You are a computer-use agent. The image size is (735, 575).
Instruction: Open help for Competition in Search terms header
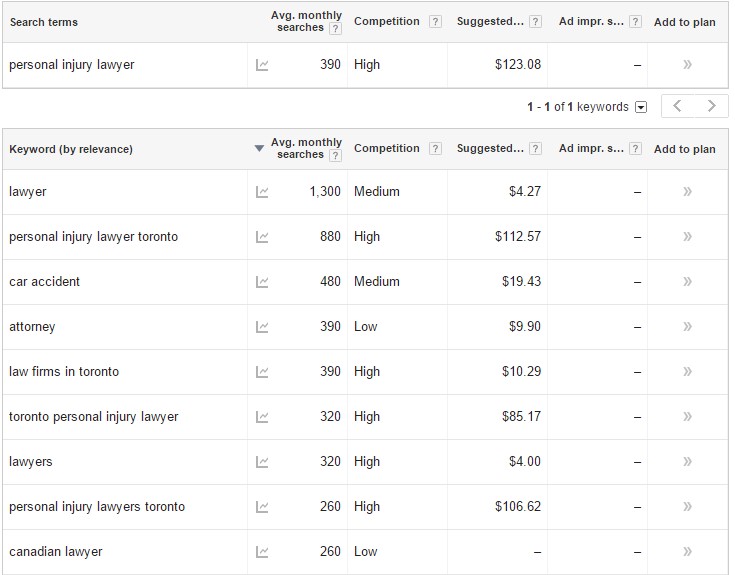point(435,22)
